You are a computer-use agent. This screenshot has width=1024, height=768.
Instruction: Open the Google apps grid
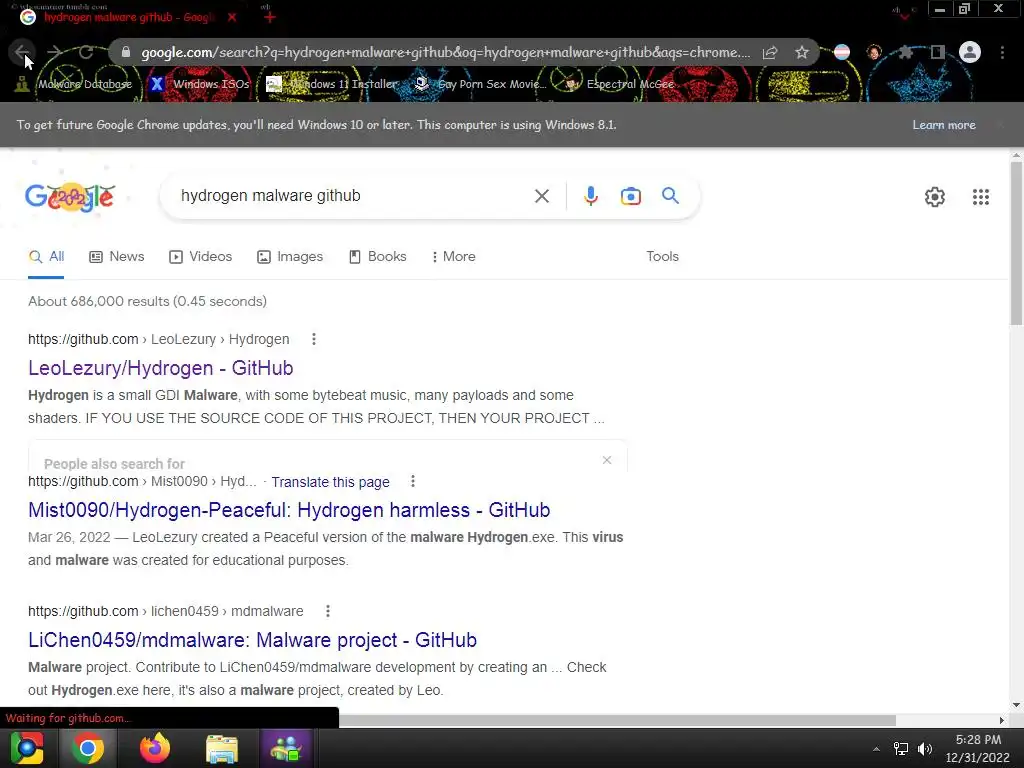point(980,197)
